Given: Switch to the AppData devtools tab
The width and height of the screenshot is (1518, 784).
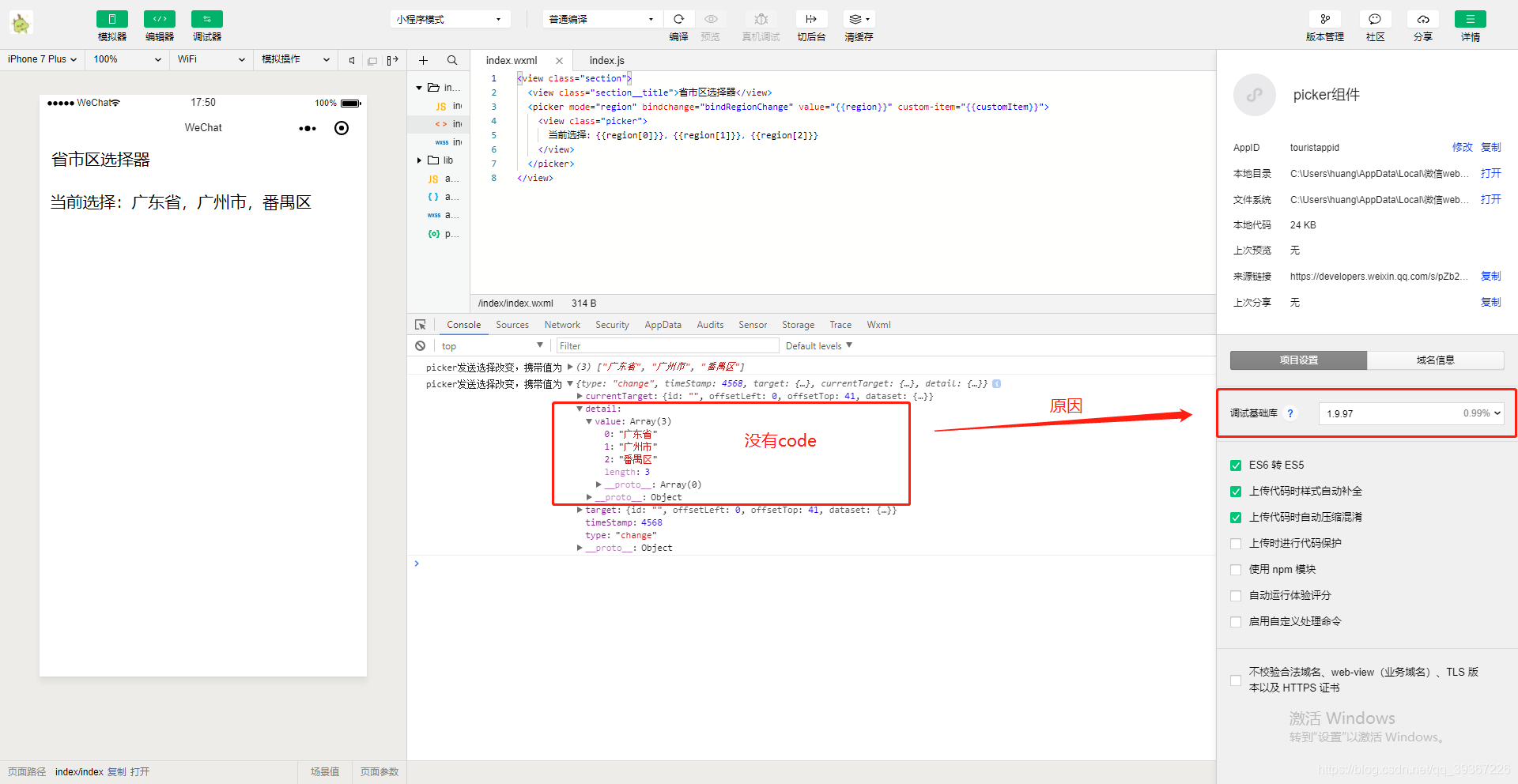Looking at the screenshot, I should (663, 325).
